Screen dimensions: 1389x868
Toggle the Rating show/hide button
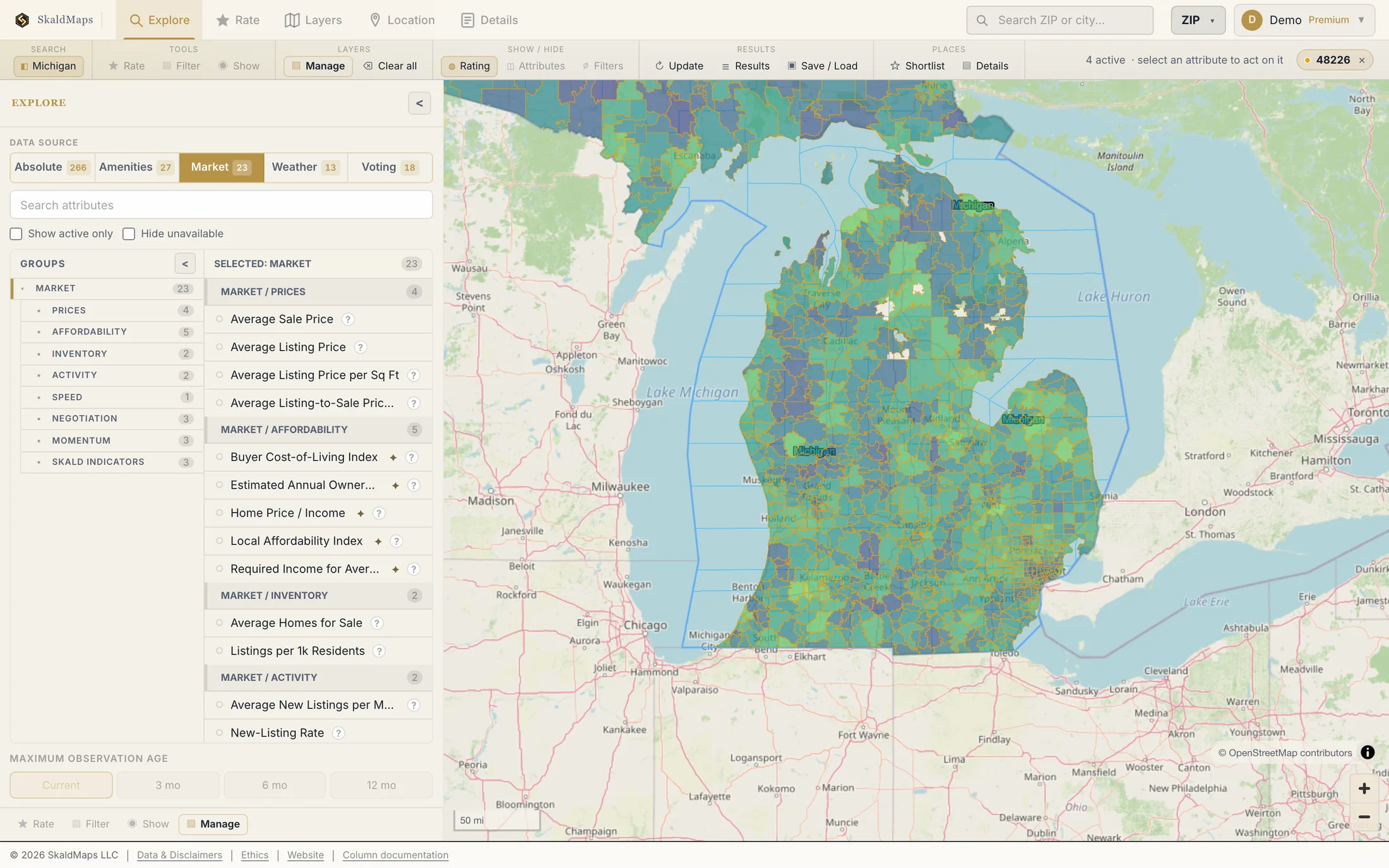coord(468,66)
